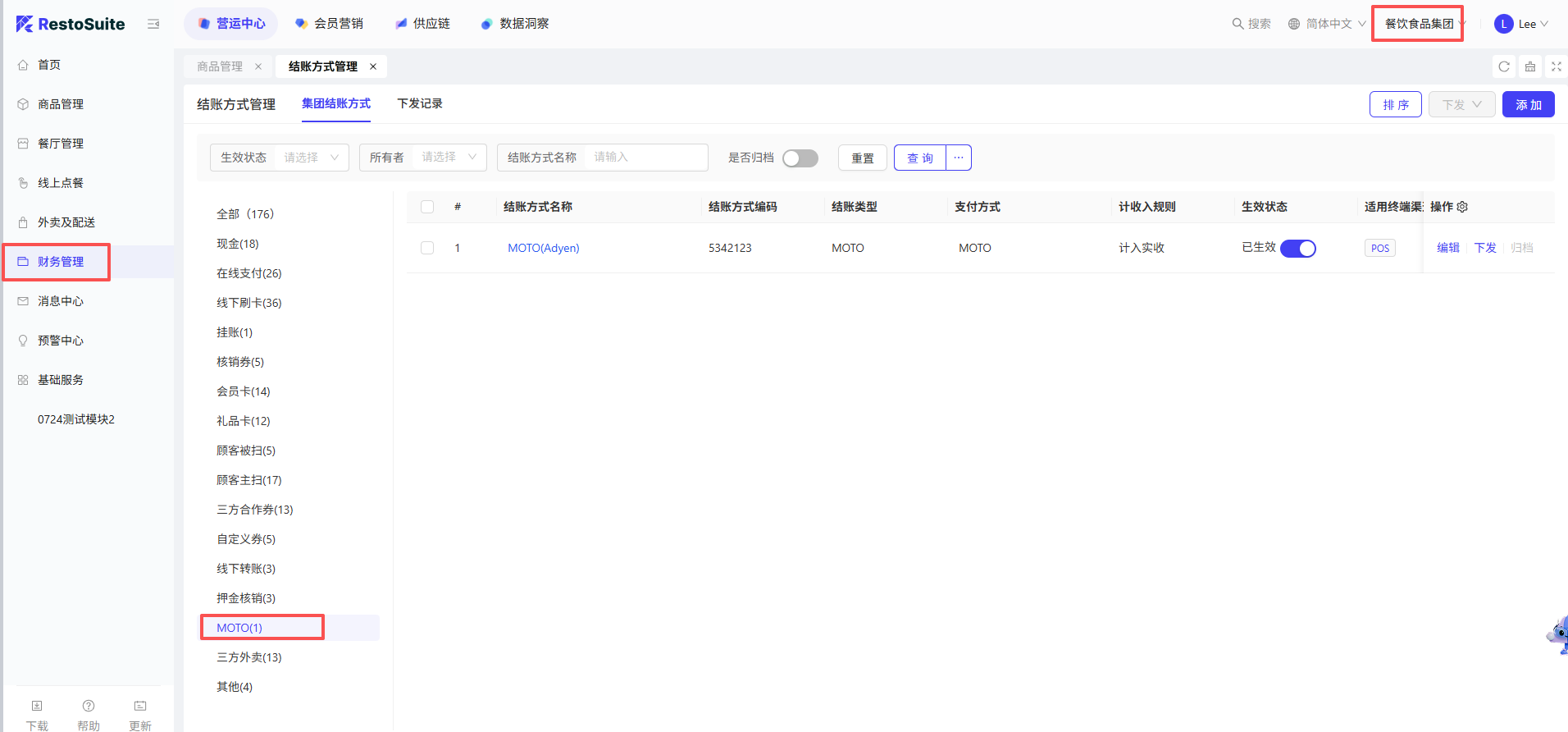Click the download icon at bottom
Screen dimensions: 1568x732
point(37,707)
